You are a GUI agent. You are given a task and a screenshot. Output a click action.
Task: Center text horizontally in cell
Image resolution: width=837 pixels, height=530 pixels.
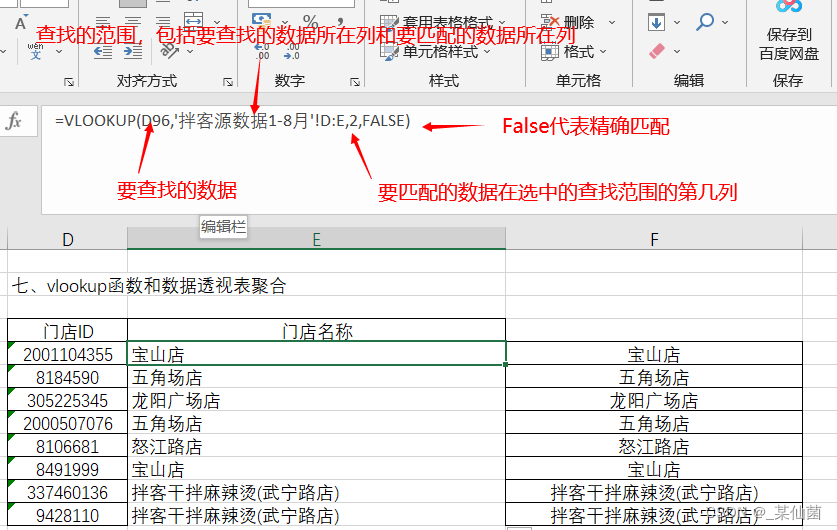(x=132, y=22)
